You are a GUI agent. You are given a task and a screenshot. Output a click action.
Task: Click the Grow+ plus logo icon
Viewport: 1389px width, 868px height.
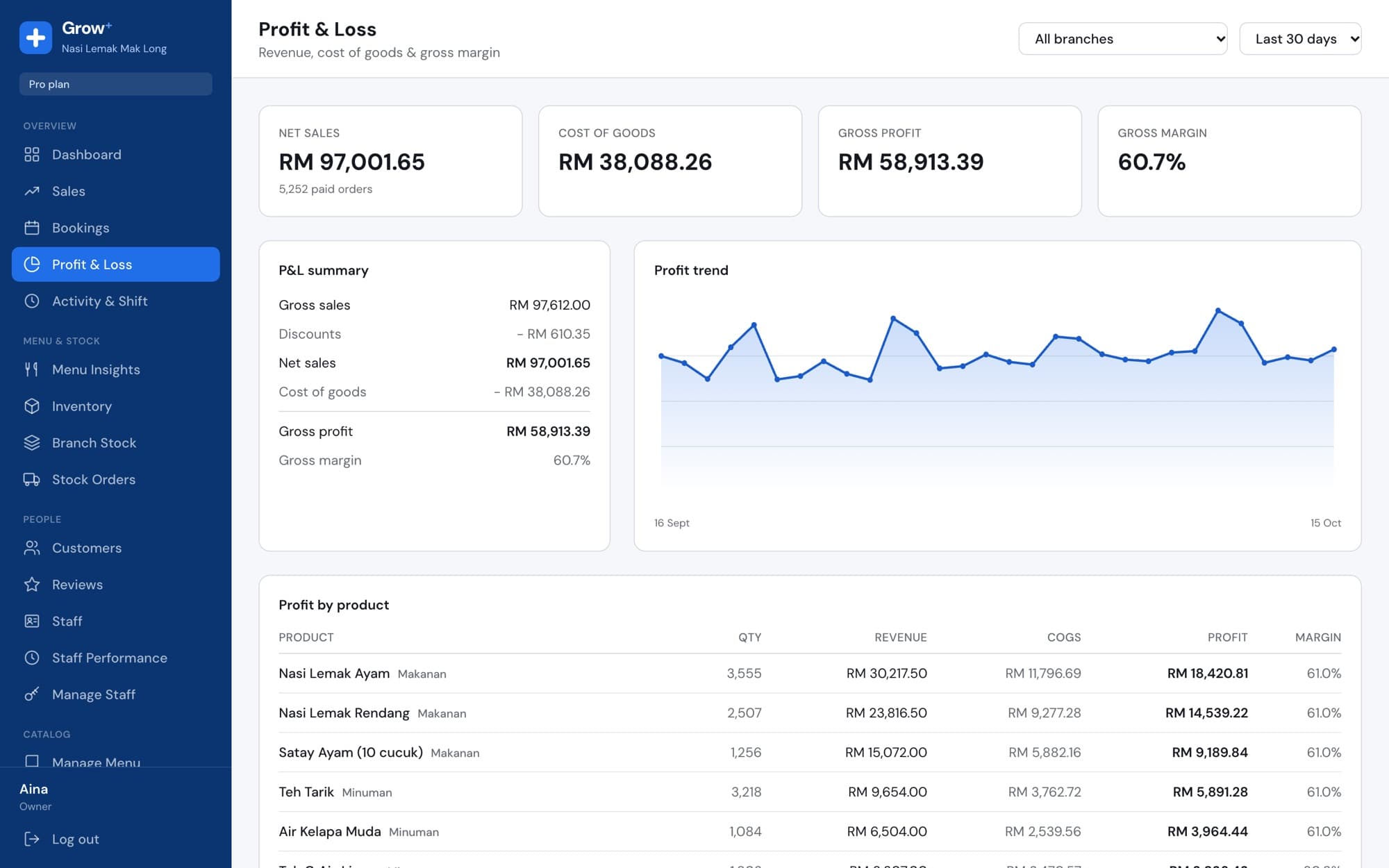pyautogui.click(x=36, y=37)
